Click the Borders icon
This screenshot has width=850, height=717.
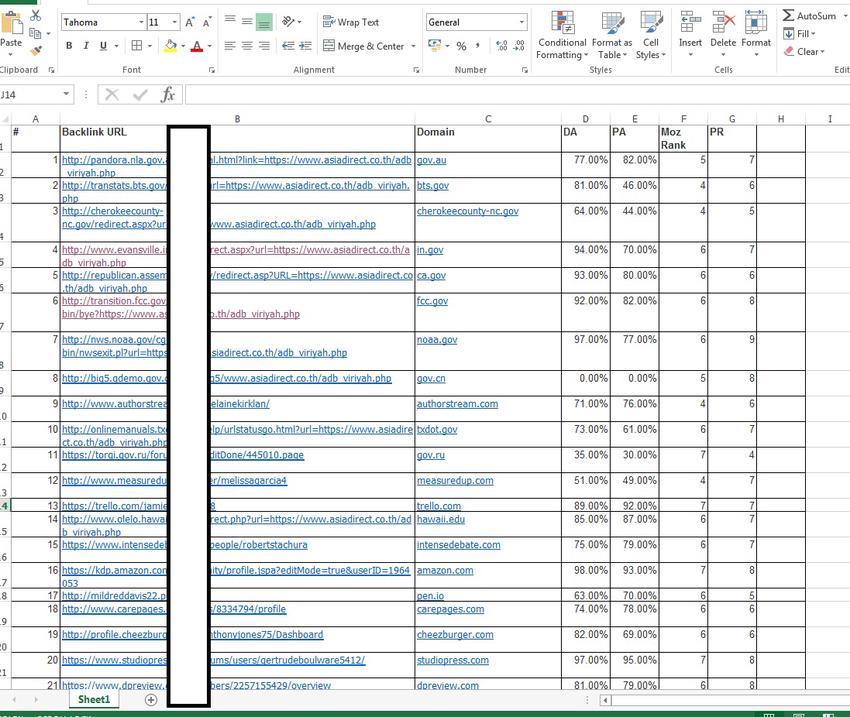137,46
